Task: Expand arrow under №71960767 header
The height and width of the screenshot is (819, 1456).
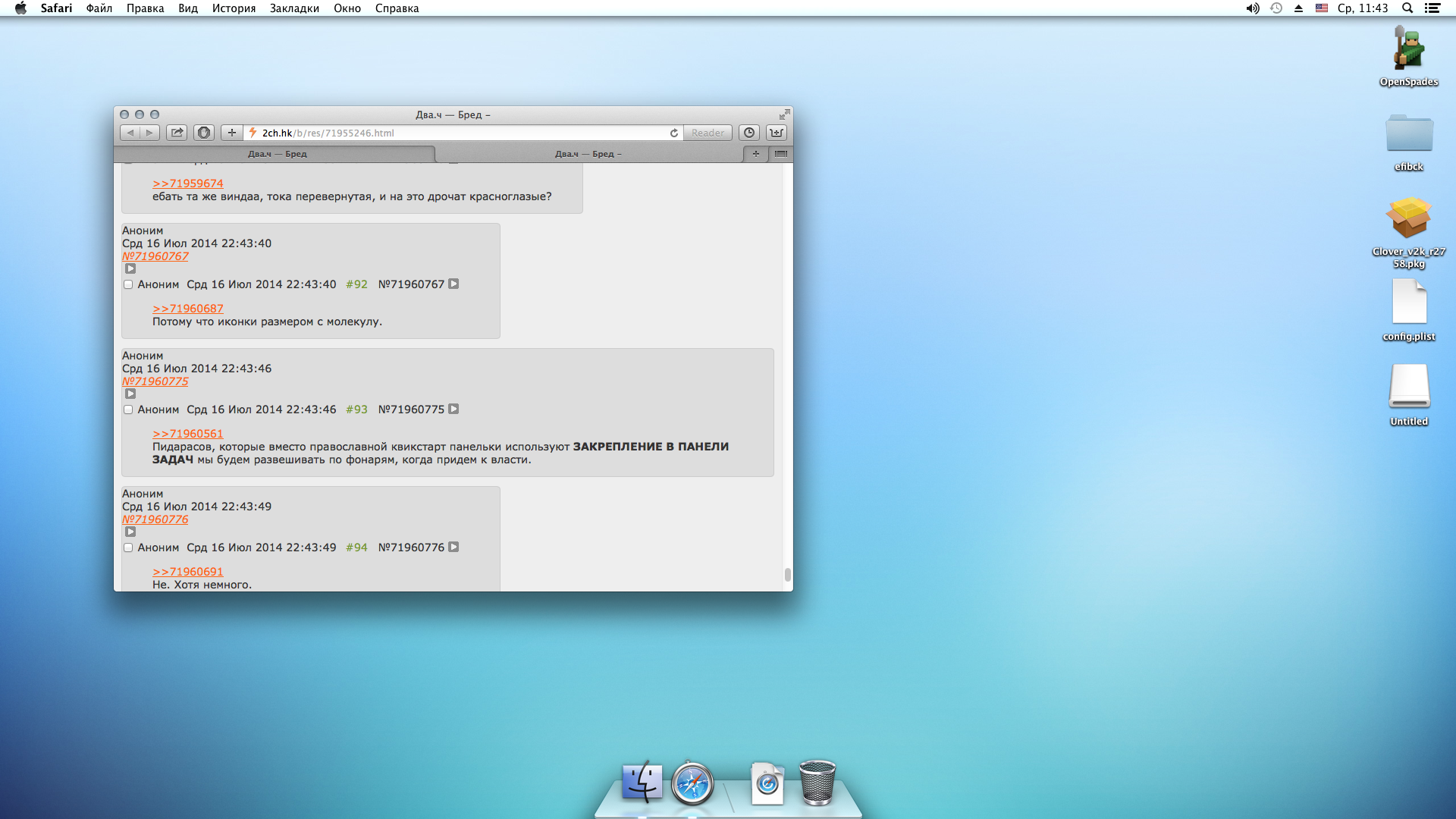Action: coord(130,268)
